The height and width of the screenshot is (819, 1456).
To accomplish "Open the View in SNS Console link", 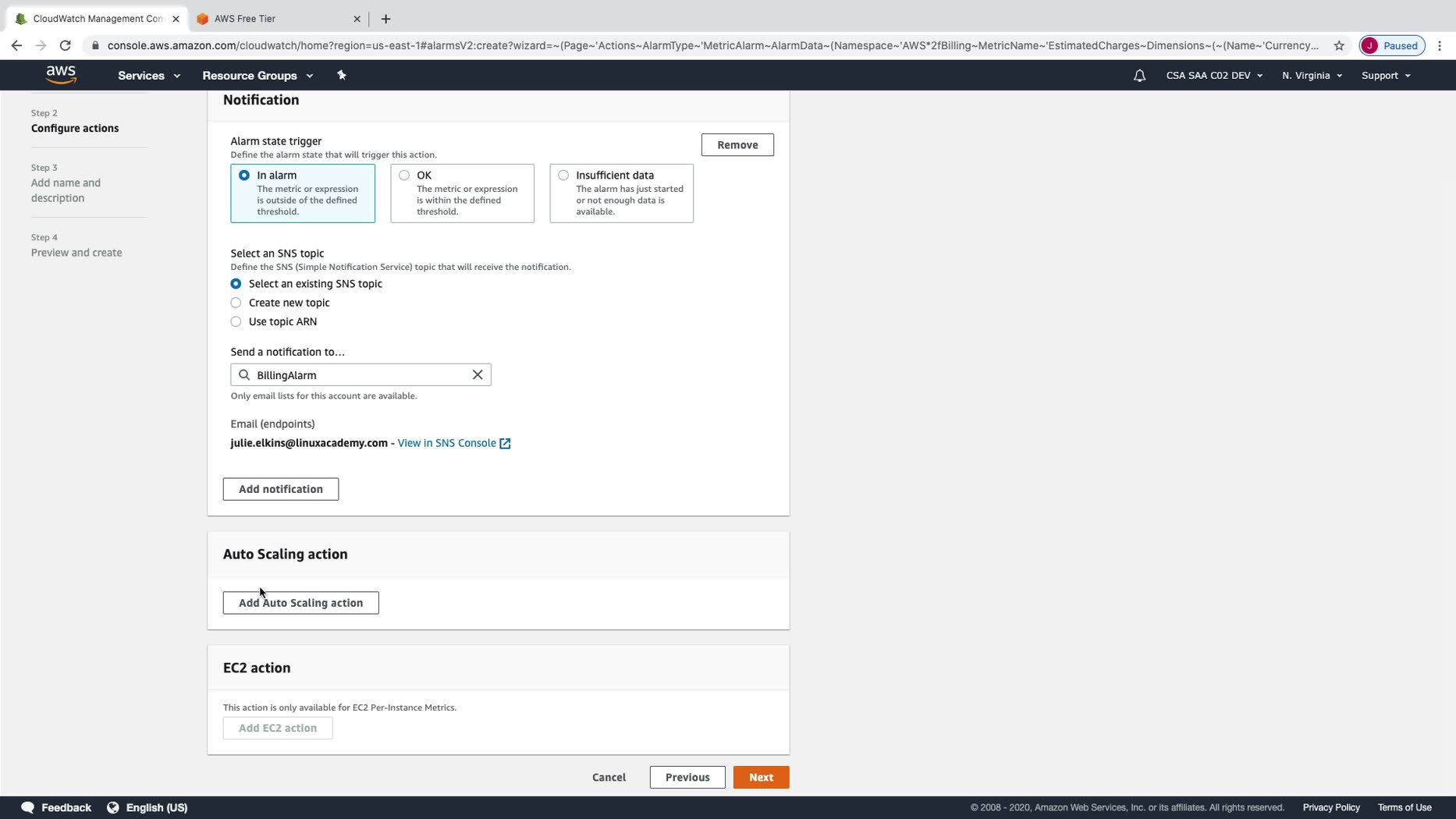I will pos(447,443).
